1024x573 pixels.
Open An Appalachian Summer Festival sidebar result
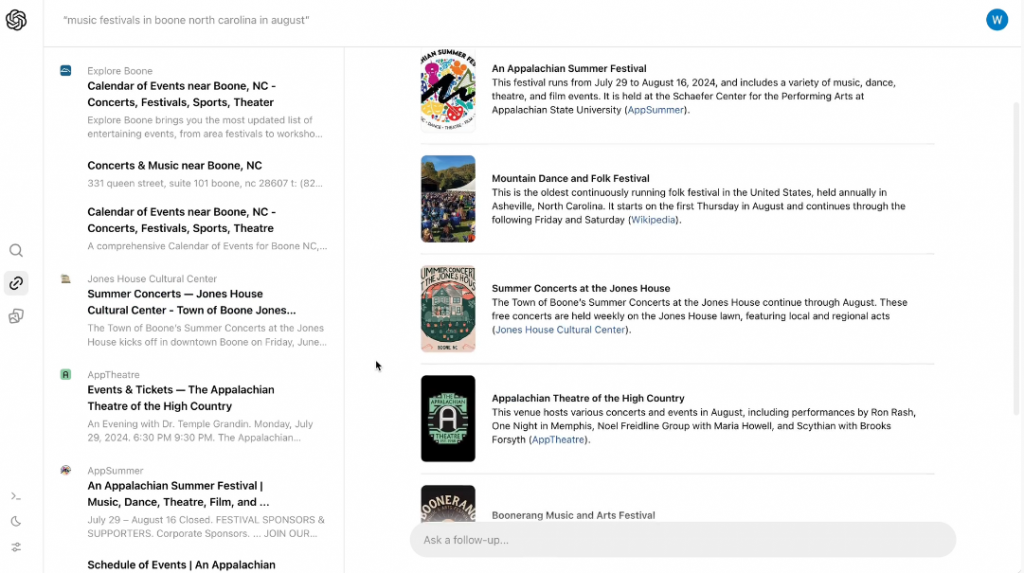[178, 494]
